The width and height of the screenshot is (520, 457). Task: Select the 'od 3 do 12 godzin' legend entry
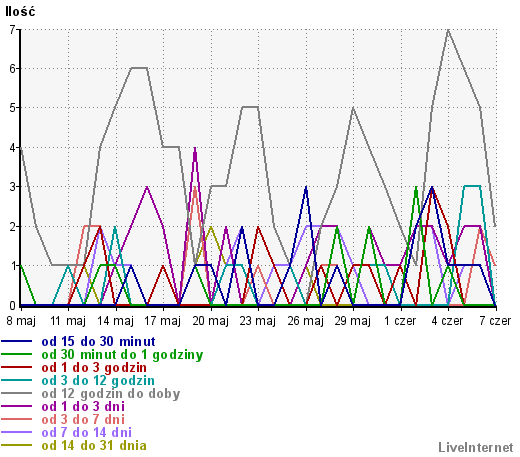(98, 381)
